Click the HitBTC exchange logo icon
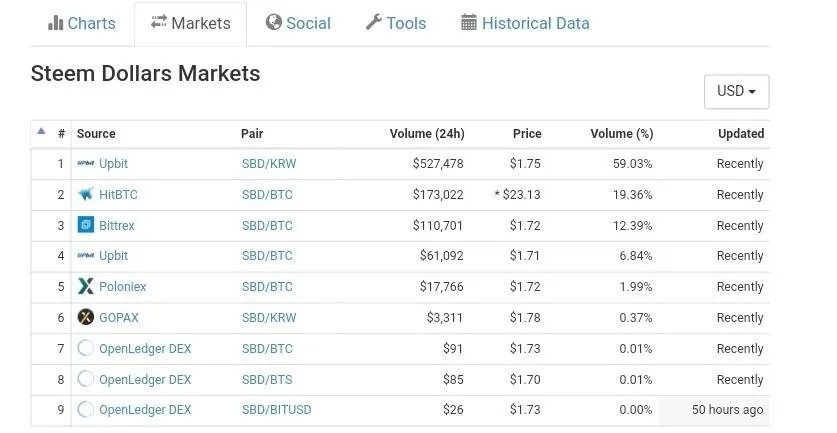The width and height of the screenshot is (837, 433). pyautogui.click(x=85, y=194)
